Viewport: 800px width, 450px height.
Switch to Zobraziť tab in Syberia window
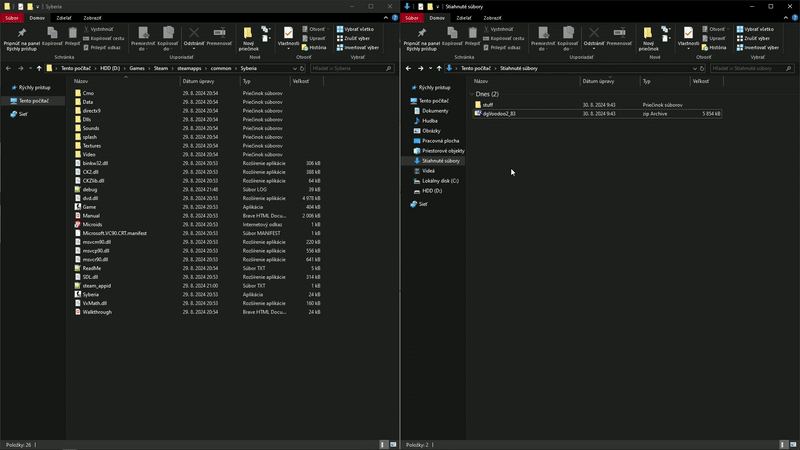point(91,18)
